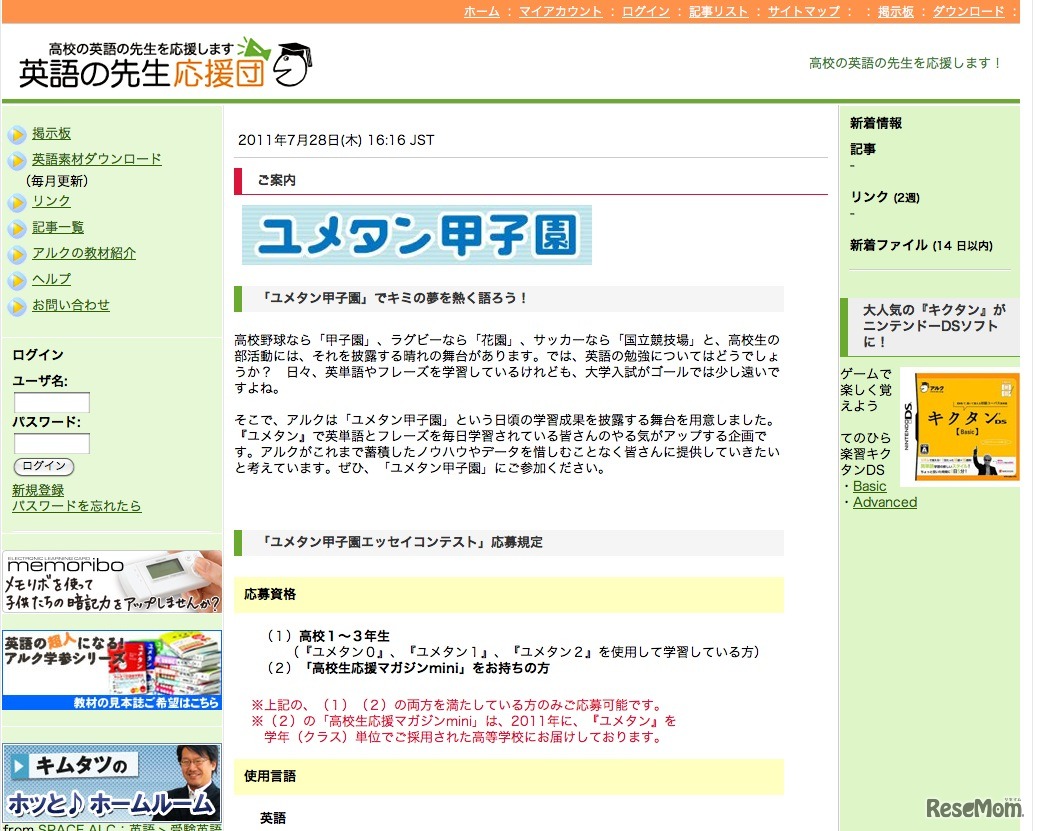
Task: Focus the パスワード input field
Action: pos(52,444)
